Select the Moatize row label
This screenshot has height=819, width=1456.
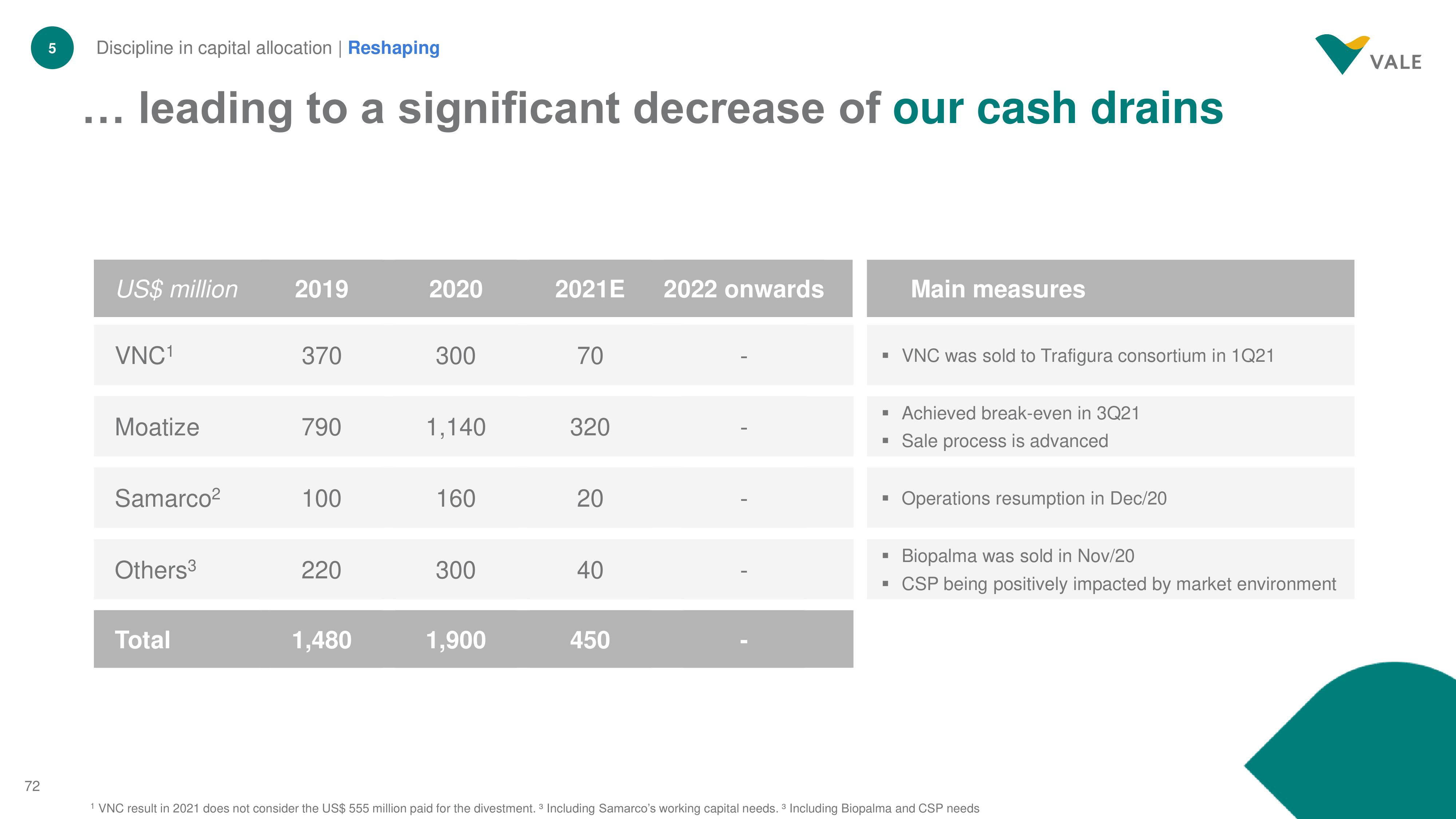157,427
